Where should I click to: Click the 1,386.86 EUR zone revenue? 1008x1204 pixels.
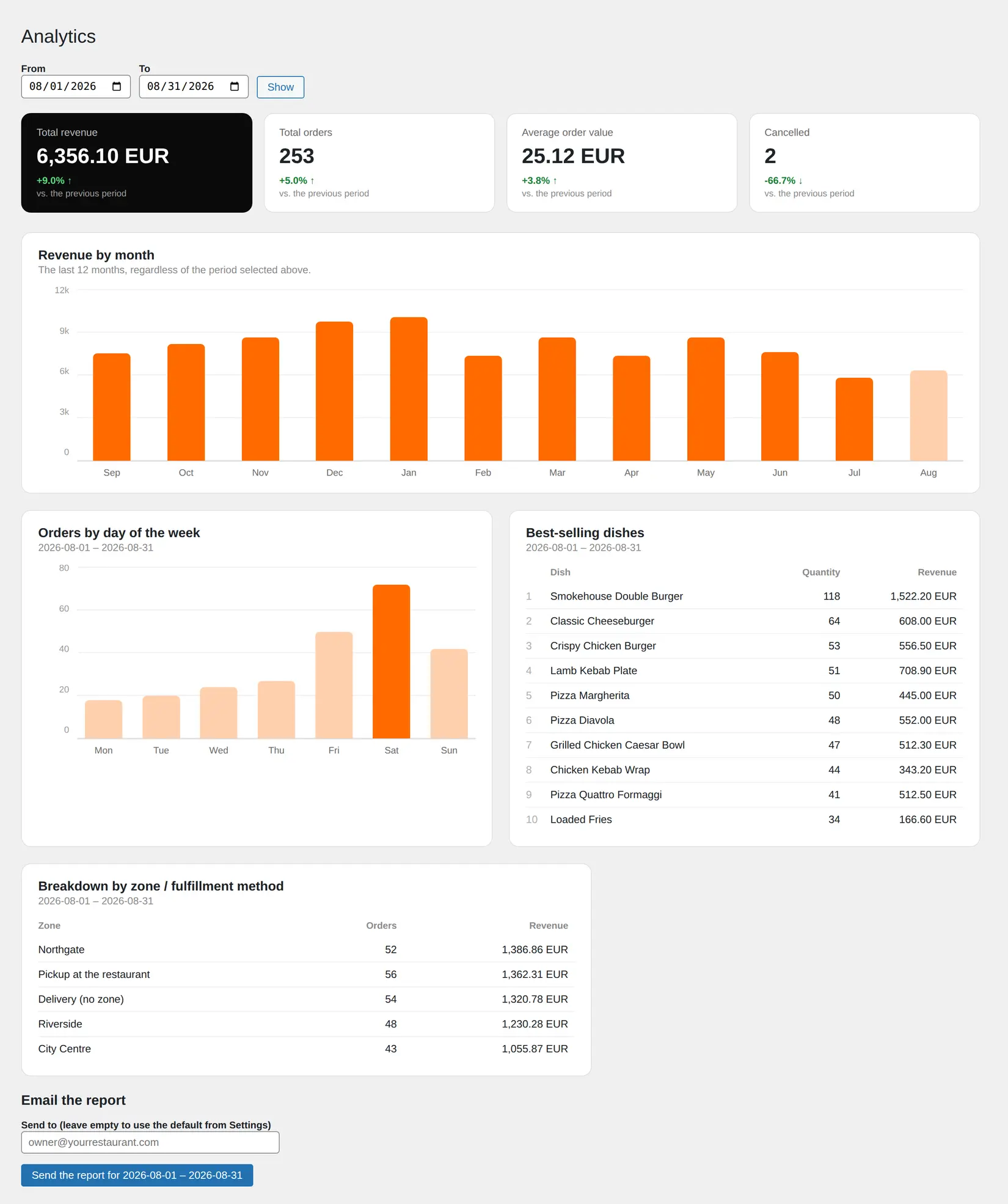click(x=535, y=950)
